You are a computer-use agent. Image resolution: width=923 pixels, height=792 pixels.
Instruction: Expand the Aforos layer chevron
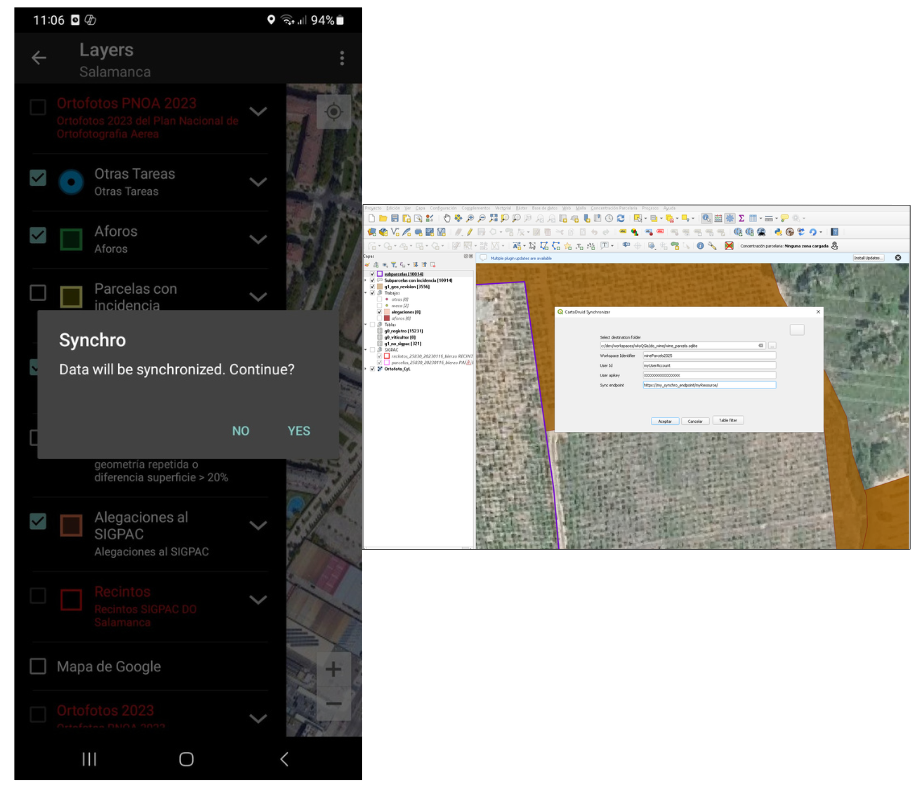(x=258, y=239)
